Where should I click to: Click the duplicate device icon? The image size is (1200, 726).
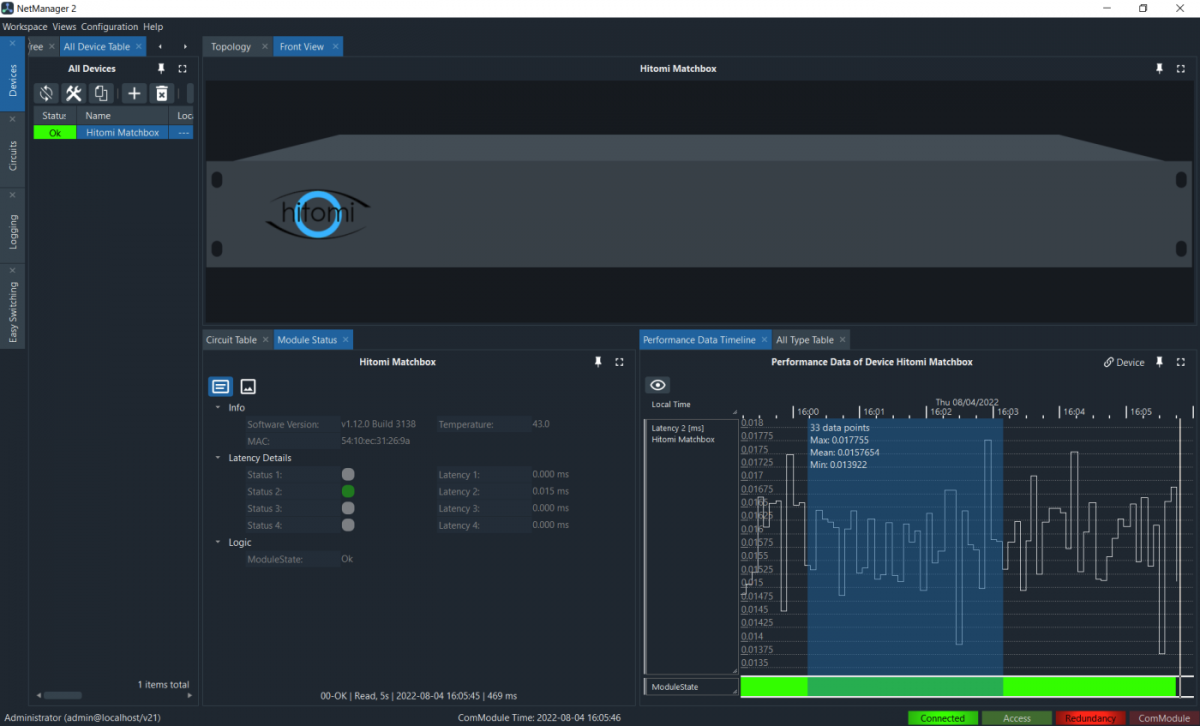click(x=101, y=92)
